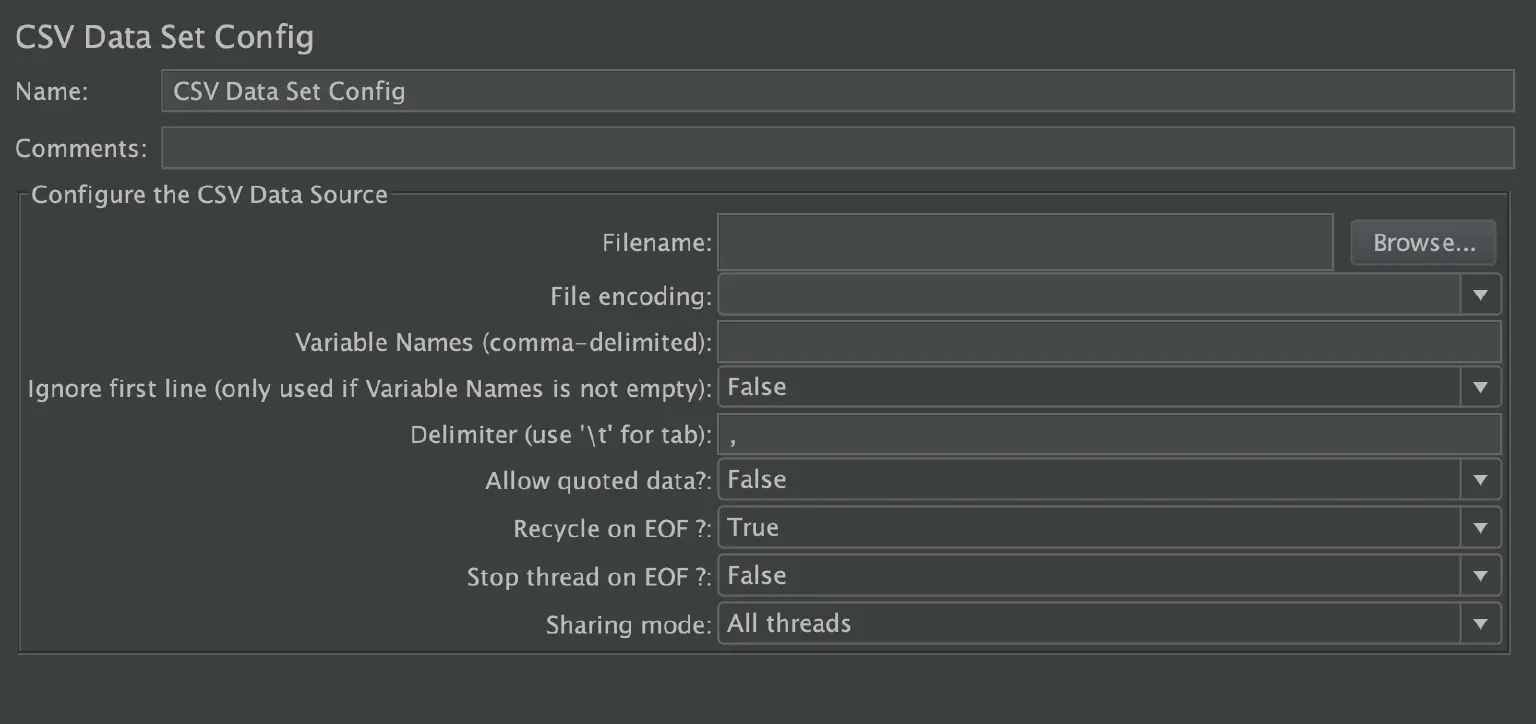Click the File encoding dropdown arrow icon

tap(1481, 294)
